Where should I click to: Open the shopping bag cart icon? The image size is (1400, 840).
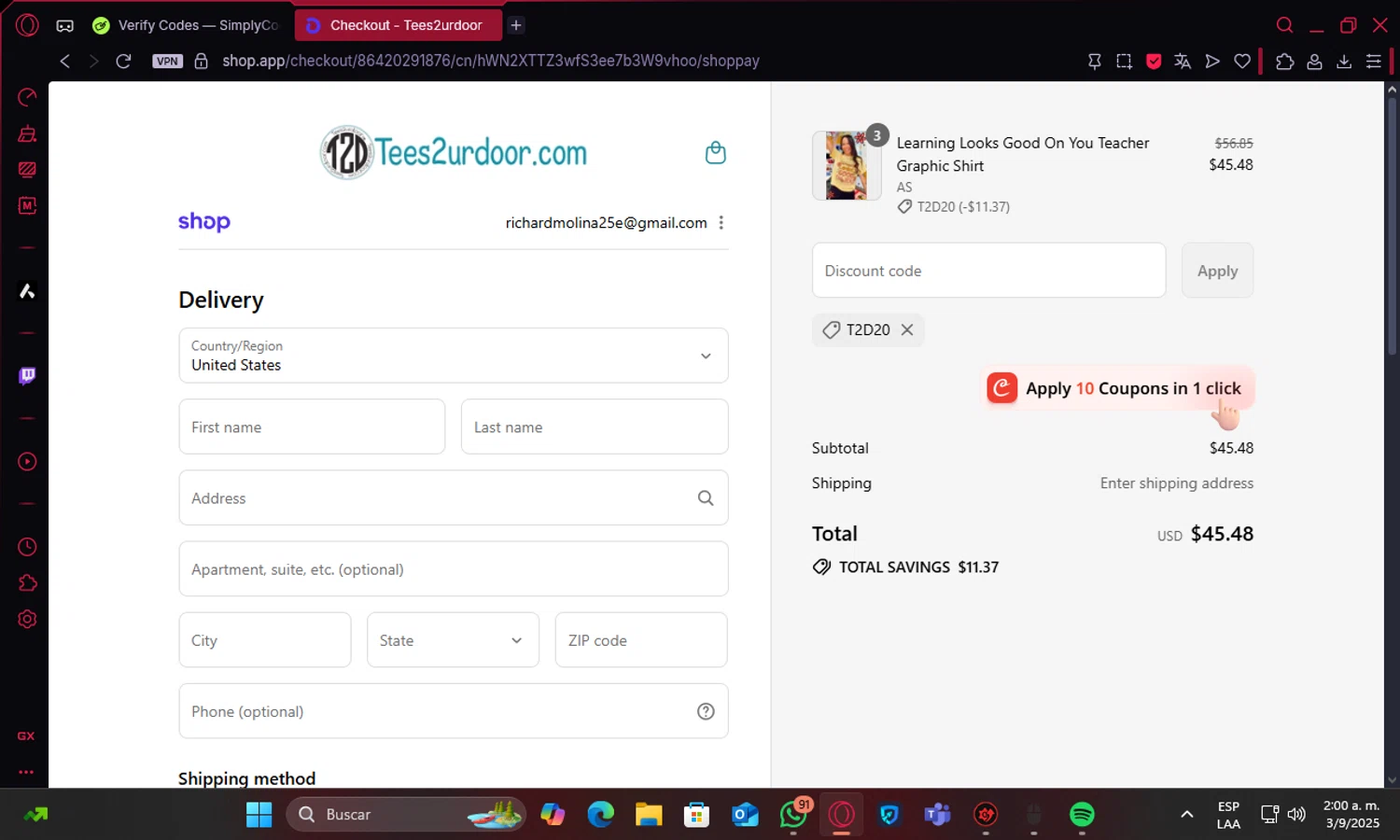point(715,152)
